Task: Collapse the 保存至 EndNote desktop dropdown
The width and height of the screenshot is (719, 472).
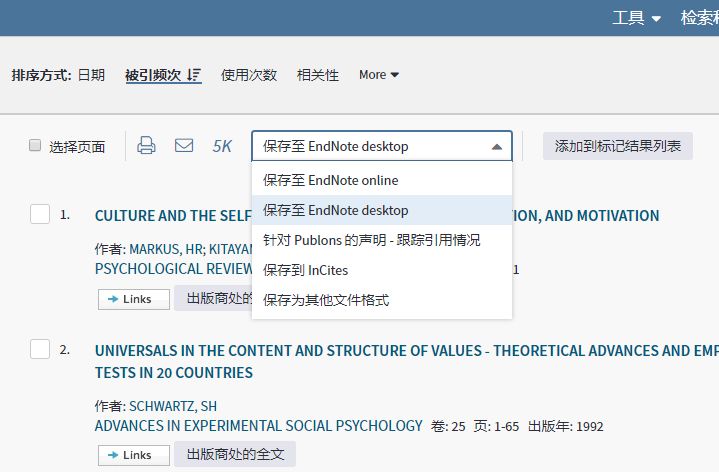Action: 497,147
